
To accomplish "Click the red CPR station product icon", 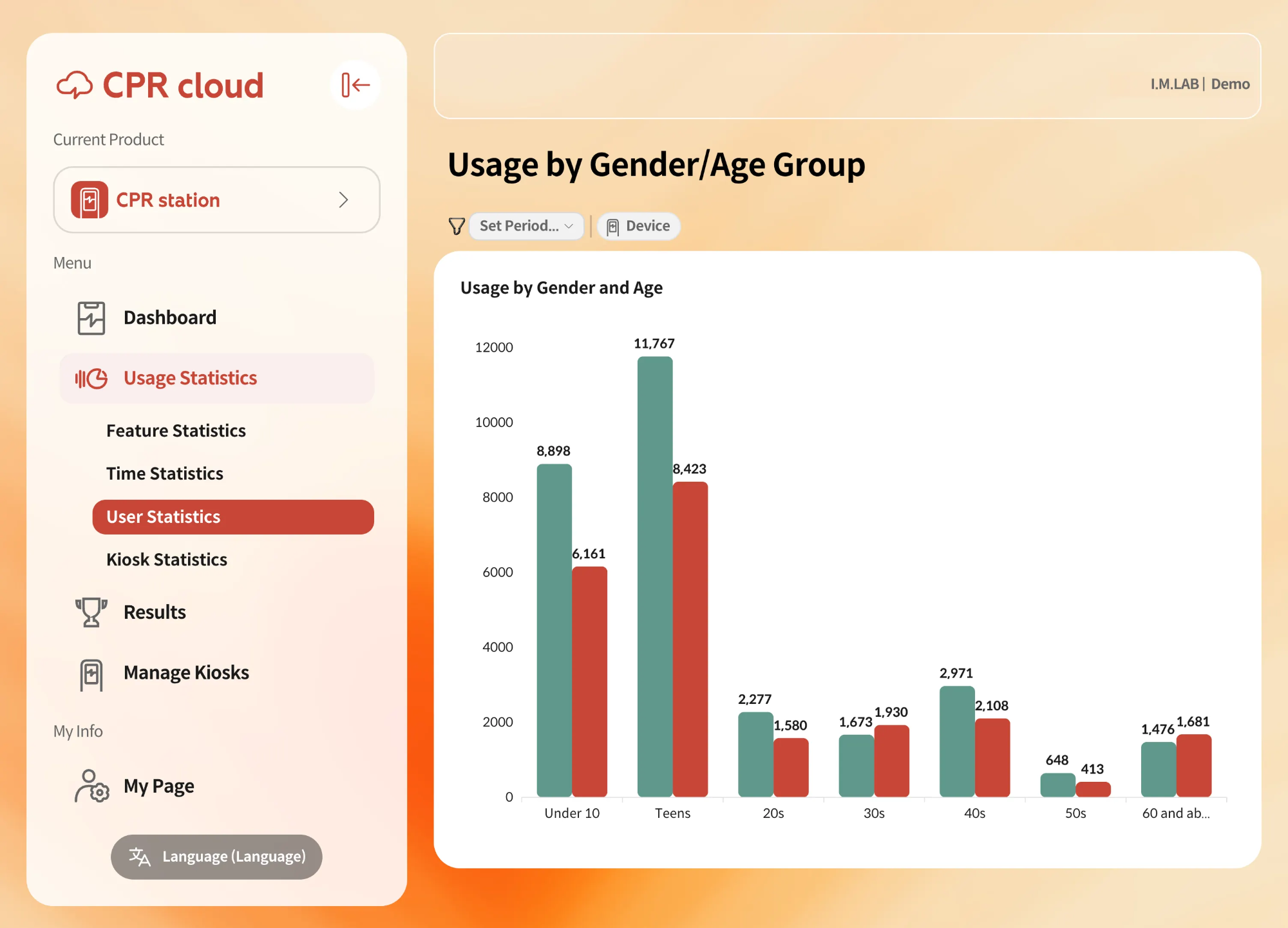I will (90, 200).
